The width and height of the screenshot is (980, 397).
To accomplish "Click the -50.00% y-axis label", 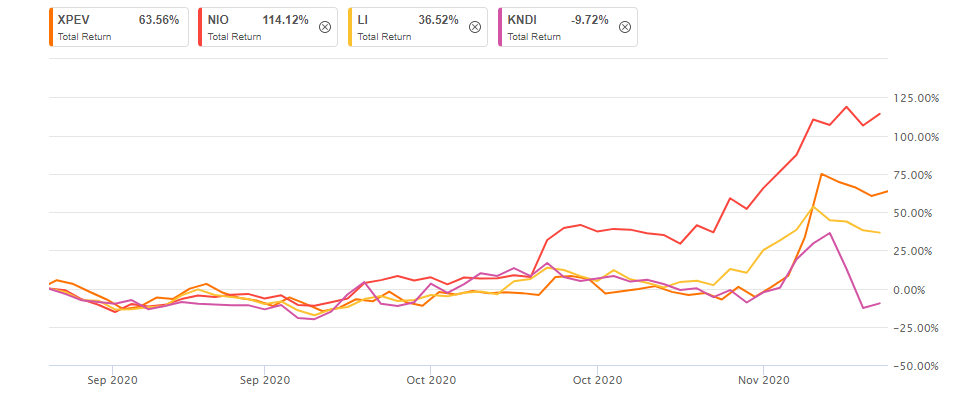I will pyautogui.click(x=915, y=366).
